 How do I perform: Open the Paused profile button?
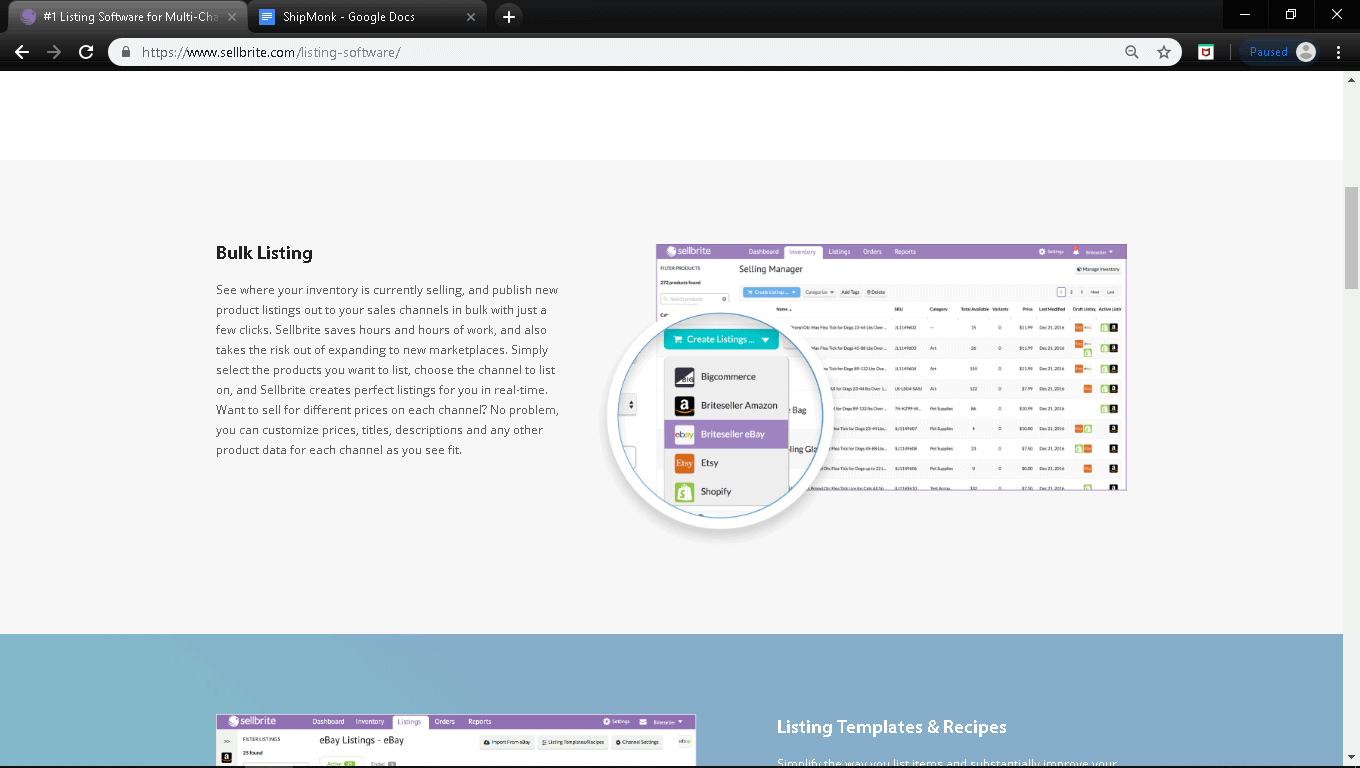tap(1281, 52)
